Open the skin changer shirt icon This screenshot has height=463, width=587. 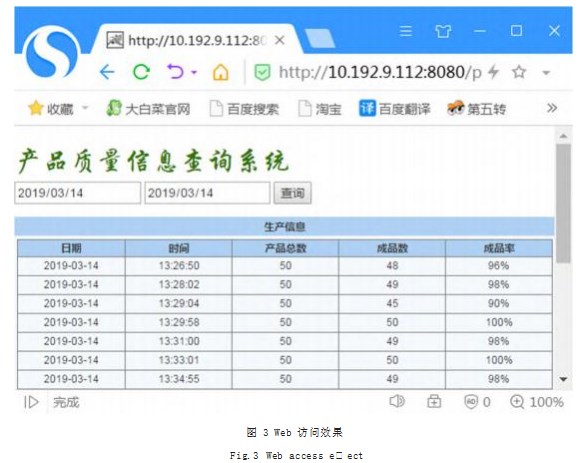pos(443,31)
